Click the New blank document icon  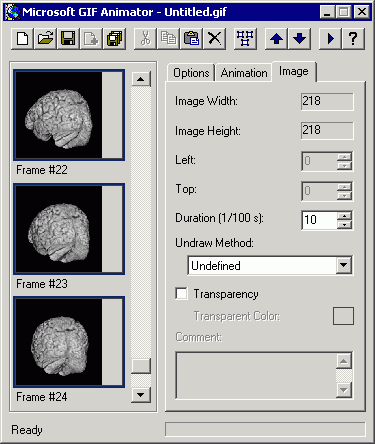22,39
